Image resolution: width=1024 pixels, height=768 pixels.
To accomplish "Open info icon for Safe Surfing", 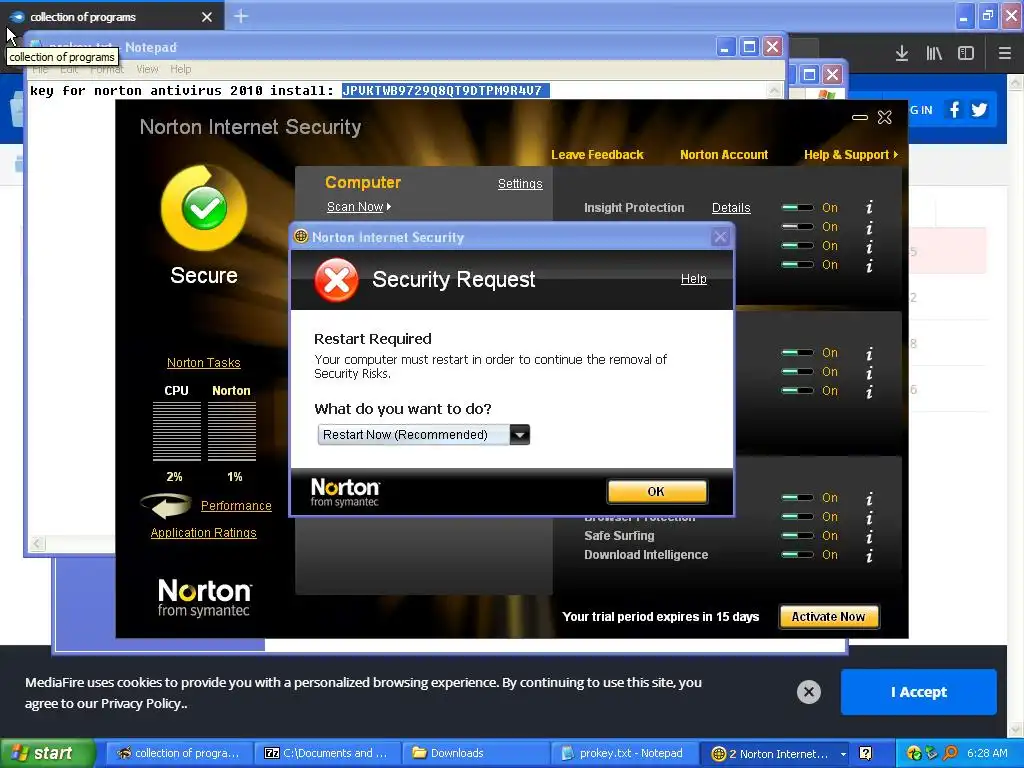I will [869, 536].
